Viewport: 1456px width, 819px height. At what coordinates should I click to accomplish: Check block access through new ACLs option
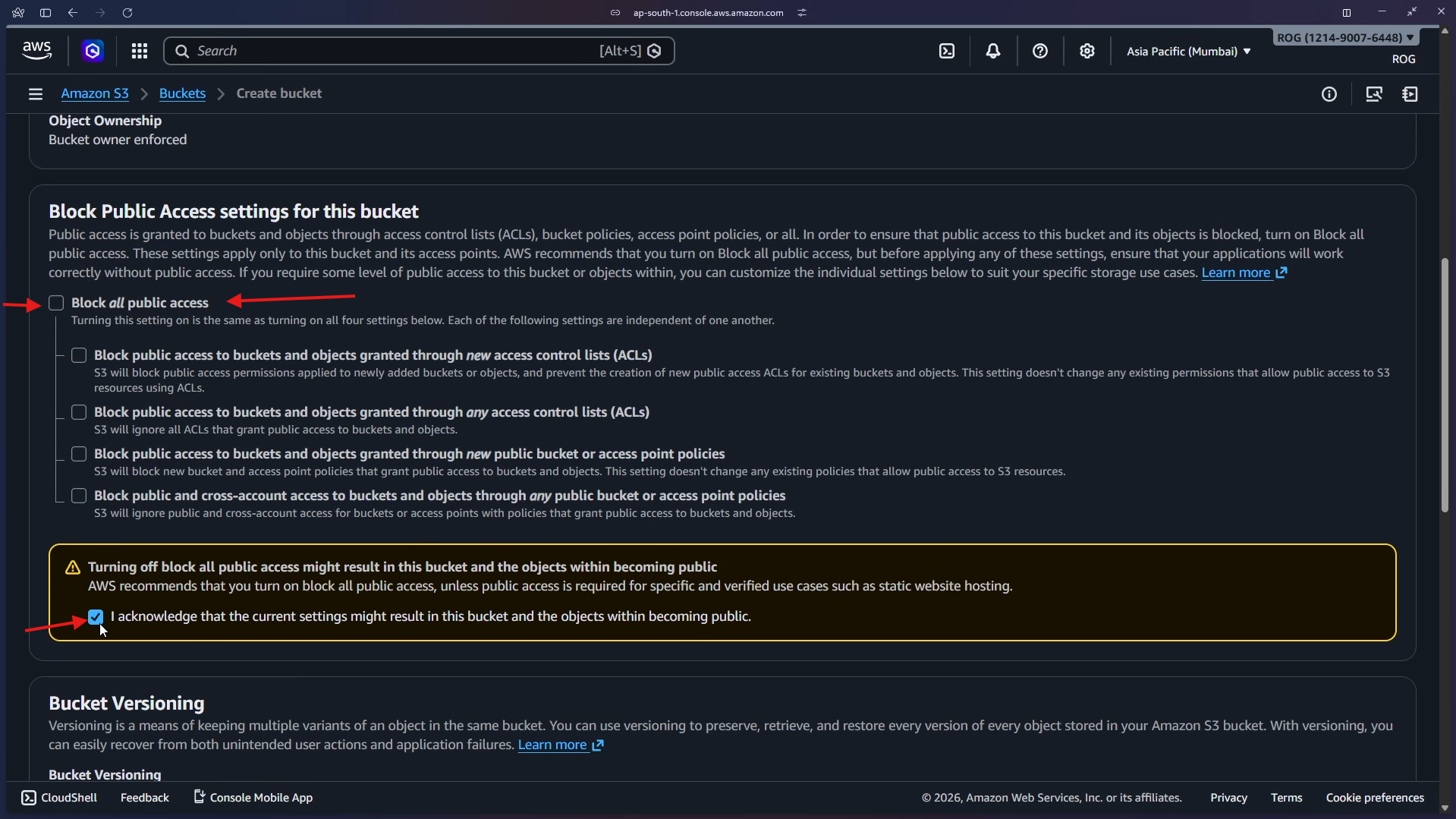(x=79, y=355)
